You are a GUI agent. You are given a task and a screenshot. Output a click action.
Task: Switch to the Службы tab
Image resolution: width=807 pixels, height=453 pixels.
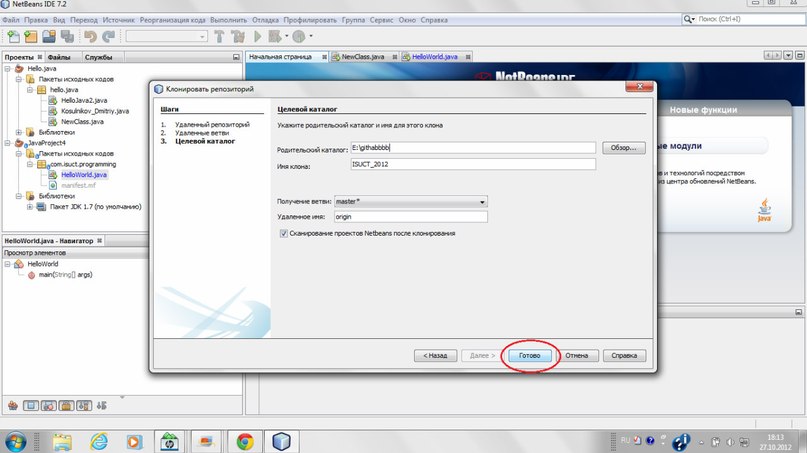tap(98, 57)
